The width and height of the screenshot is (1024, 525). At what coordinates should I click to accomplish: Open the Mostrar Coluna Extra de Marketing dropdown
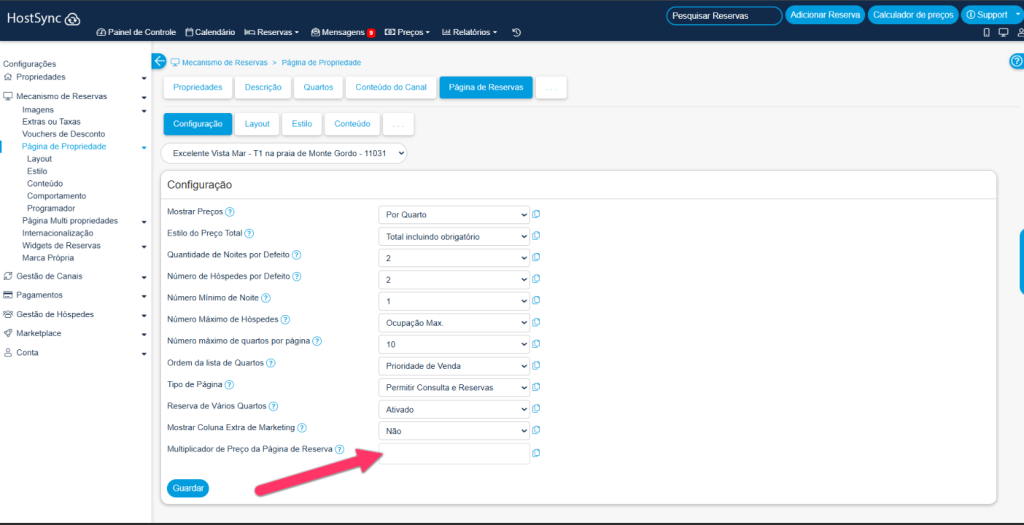[454, 431]
